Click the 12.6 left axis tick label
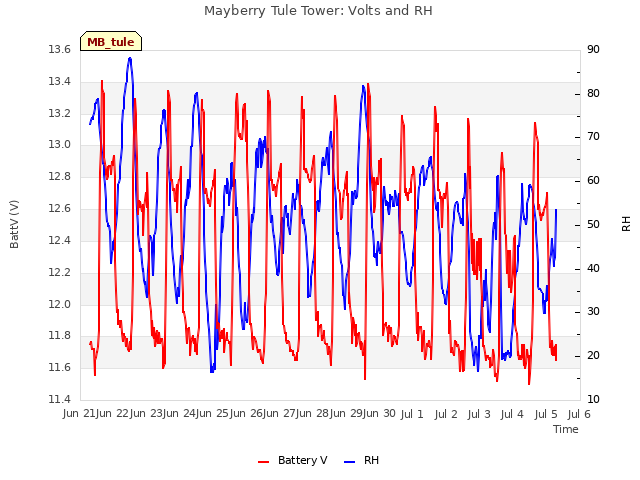This screenshot has height=480, width=640. 60,209
